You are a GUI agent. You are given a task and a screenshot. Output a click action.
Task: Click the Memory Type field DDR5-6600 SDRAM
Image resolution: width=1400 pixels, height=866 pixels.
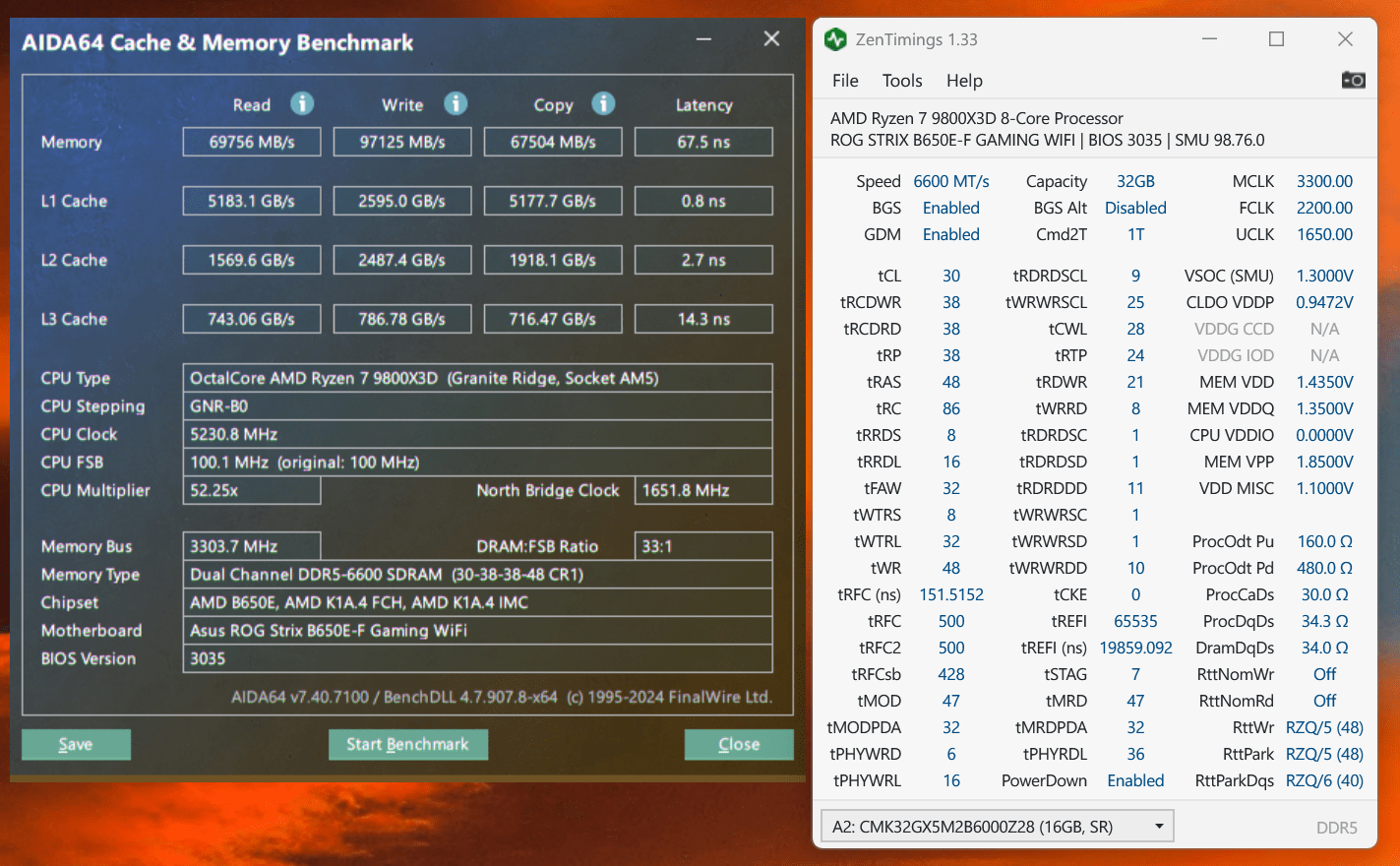(477, 574)
